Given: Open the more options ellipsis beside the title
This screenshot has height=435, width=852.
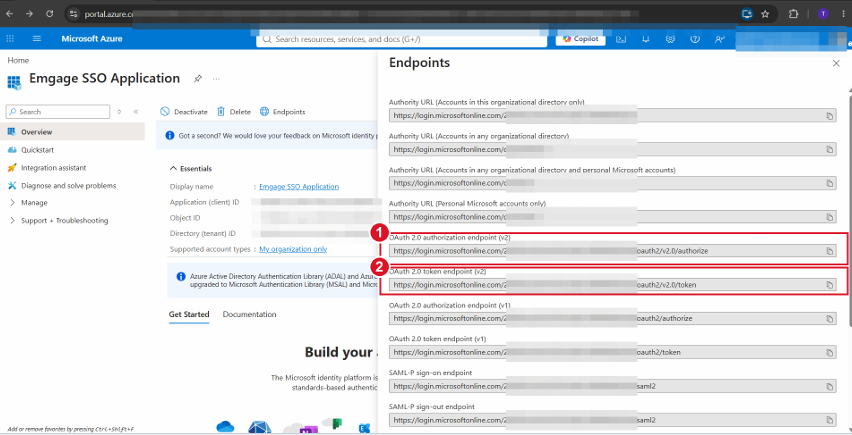Looking at the screenshot, I should click(216, 79).
